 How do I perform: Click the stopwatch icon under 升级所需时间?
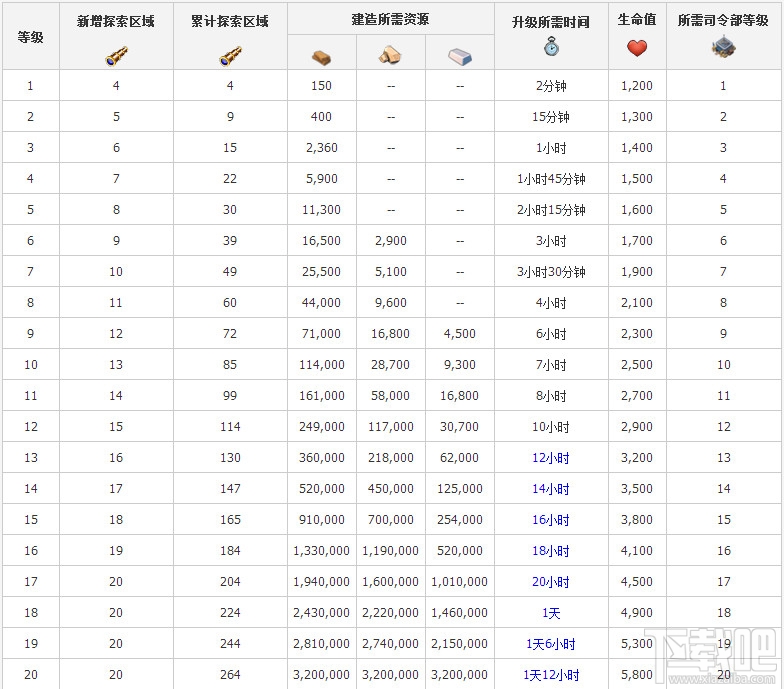(551, 46)
